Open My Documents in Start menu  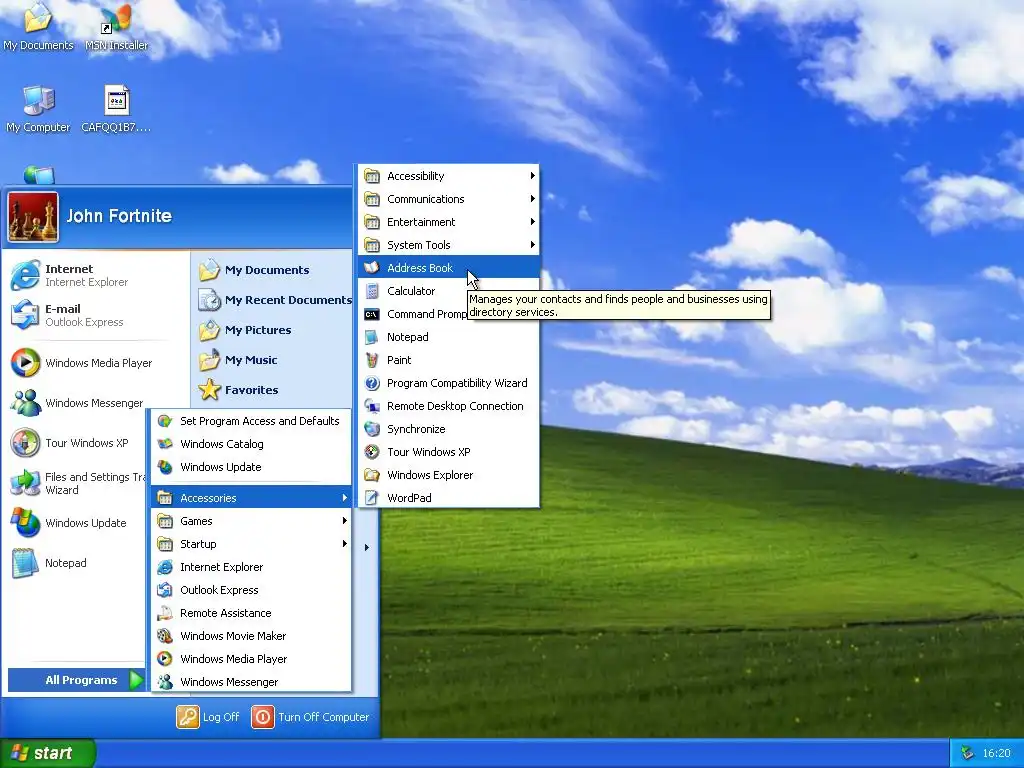click(x=255, y=270)
